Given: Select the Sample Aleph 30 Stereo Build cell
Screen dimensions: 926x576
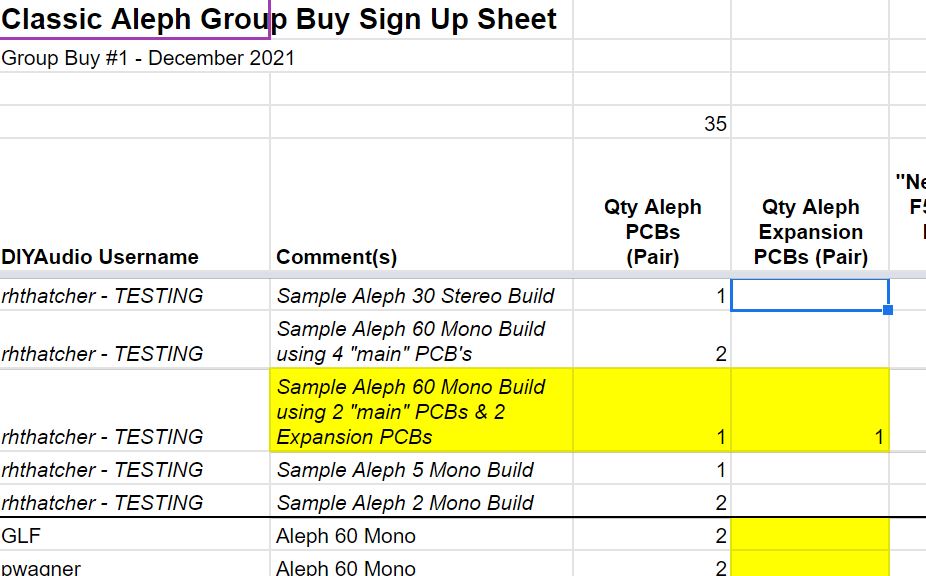Looking at the screenshot, I should coord(421,295).
